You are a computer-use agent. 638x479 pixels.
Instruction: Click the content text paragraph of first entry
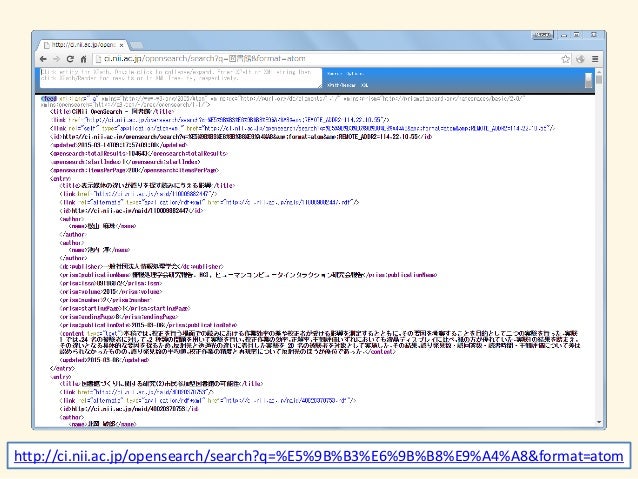[320, 342]
